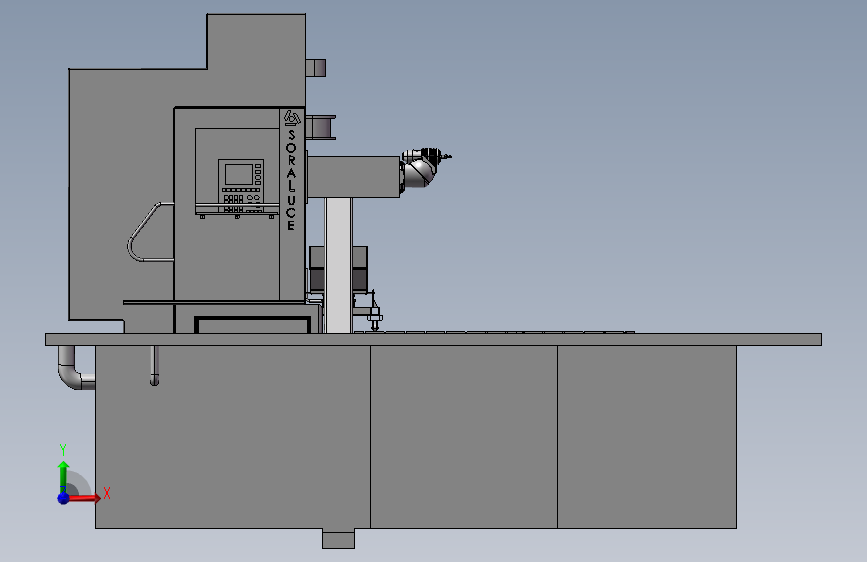Image resolution: width=867 pixels, height=562 pixels.
Task: Select the spool-shaped bracket beside the logo
Action: 321,127
